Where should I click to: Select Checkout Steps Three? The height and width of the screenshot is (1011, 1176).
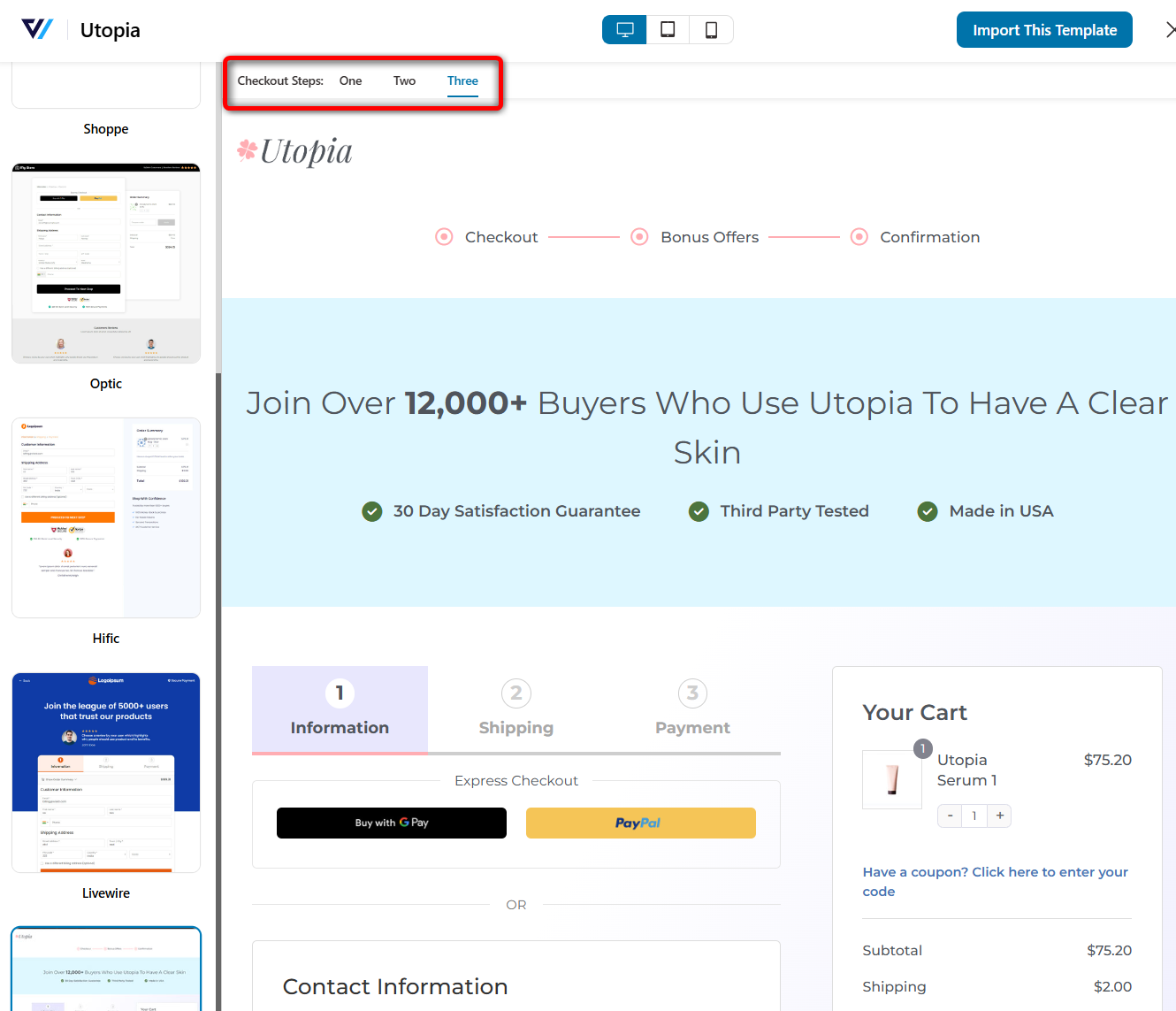click(462, 80)
